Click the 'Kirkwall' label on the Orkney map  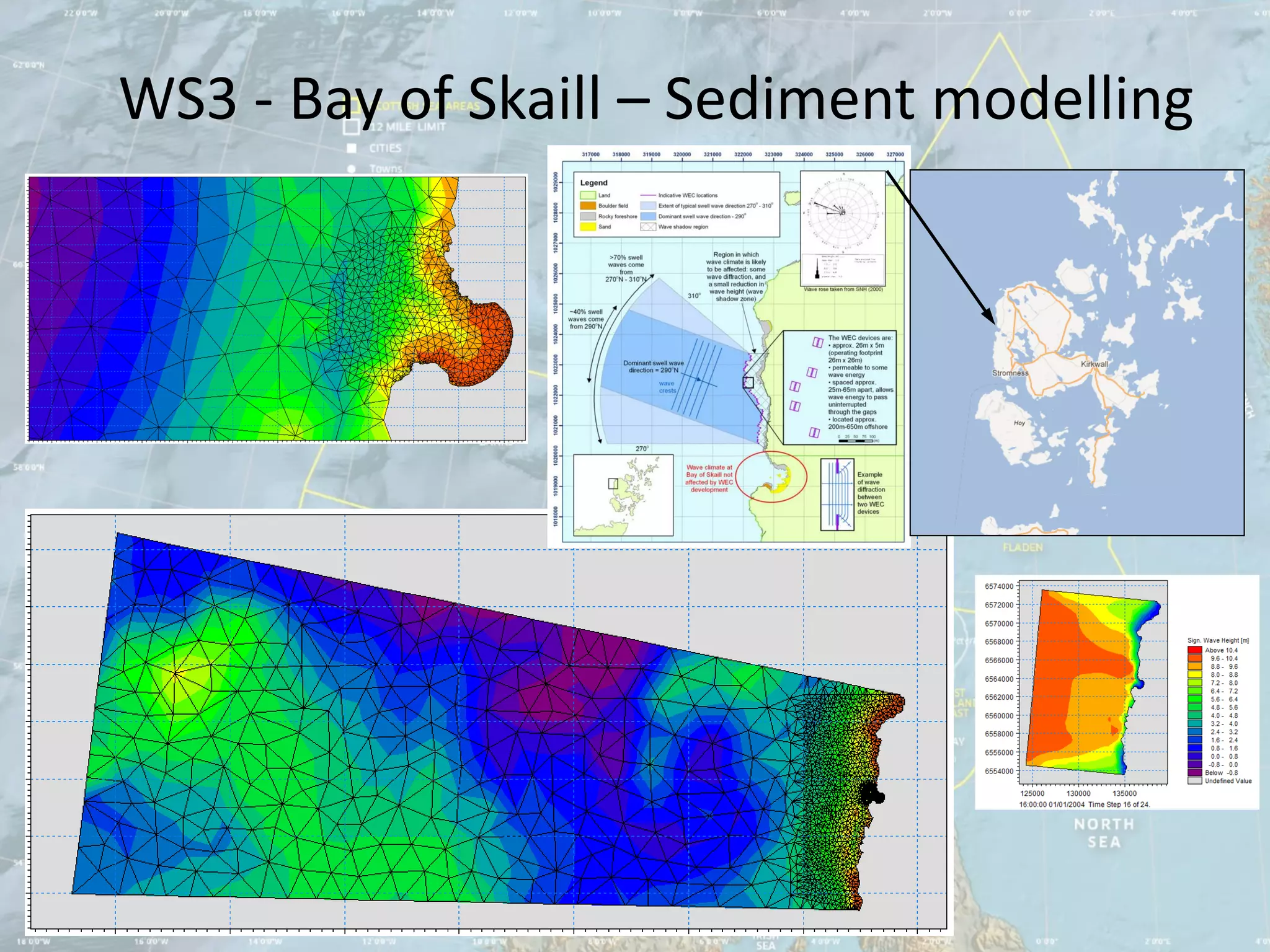[x=1095, y=364]
